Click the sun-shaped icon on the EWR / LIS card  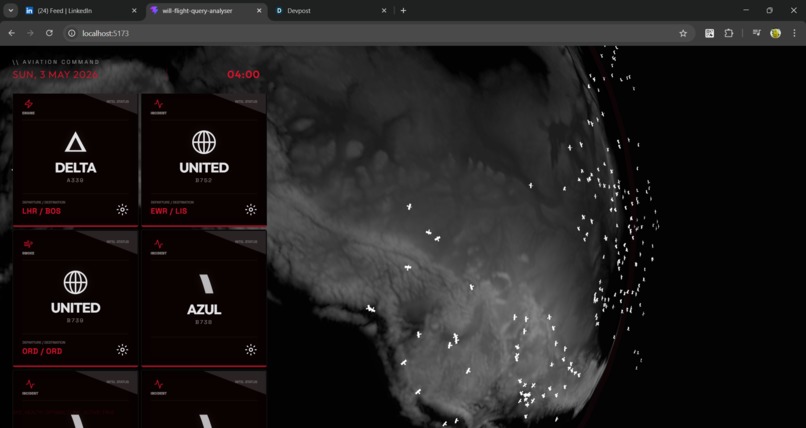click(x=250, y=210)
